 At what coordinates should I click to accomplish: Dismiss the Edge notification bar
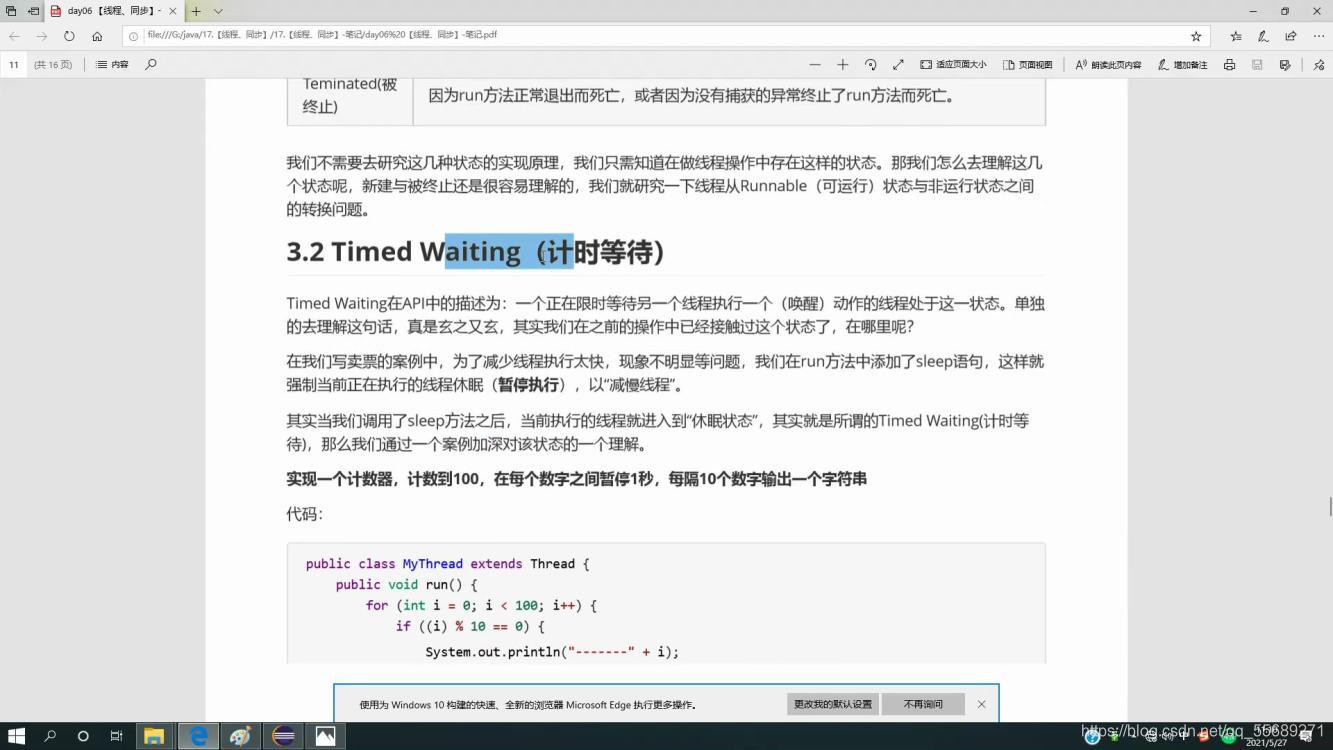pos(981,704)
